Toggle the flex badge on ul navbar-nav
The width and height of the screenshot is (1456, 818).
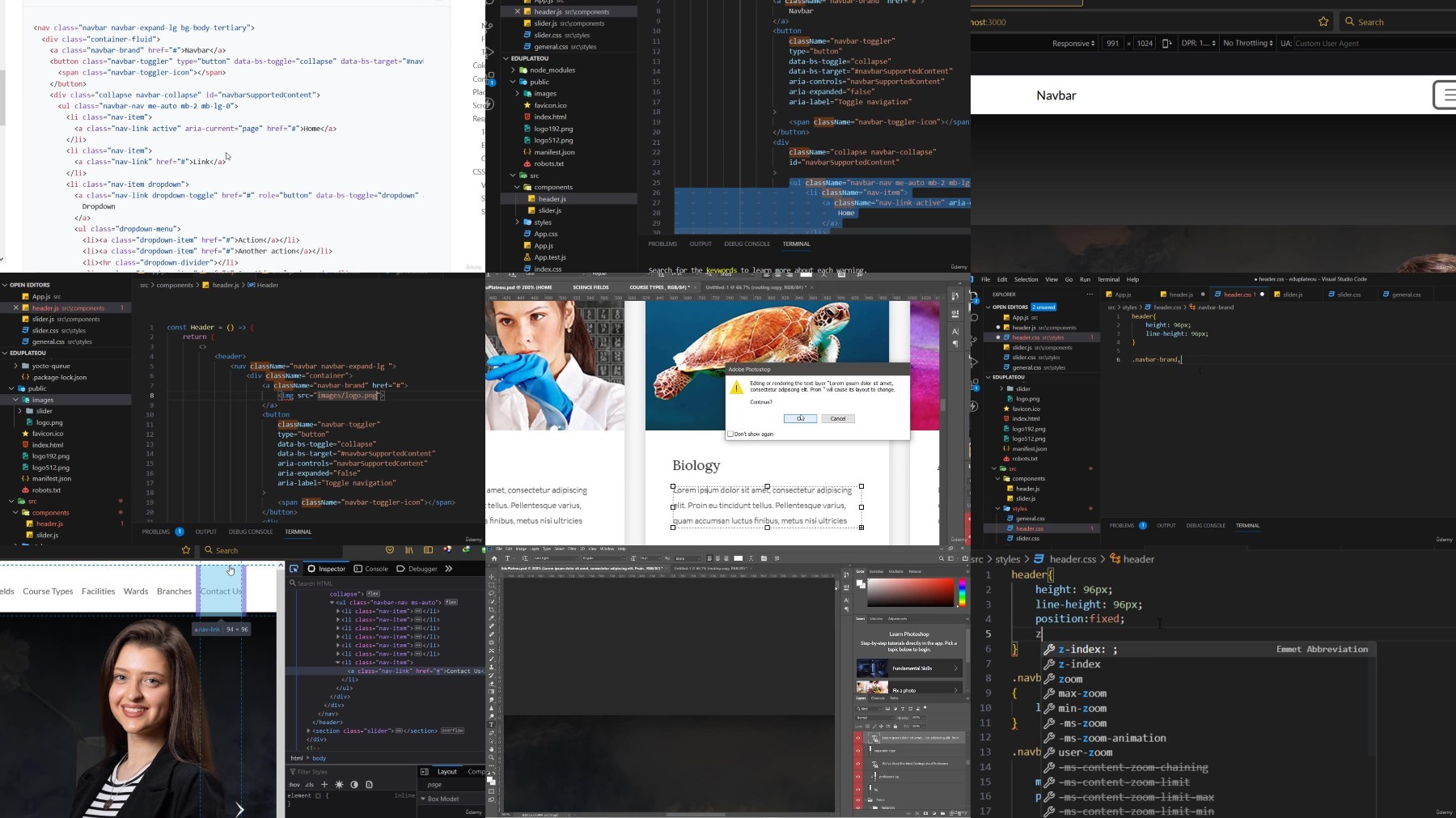pyautogui.click(x=451, y=602)
